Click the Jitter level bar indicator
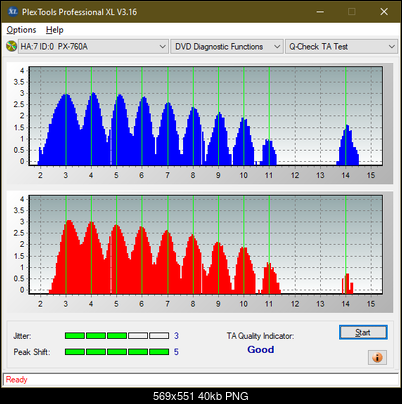The width and height of the screenshot is (402, 404). [x=117, y=336]
